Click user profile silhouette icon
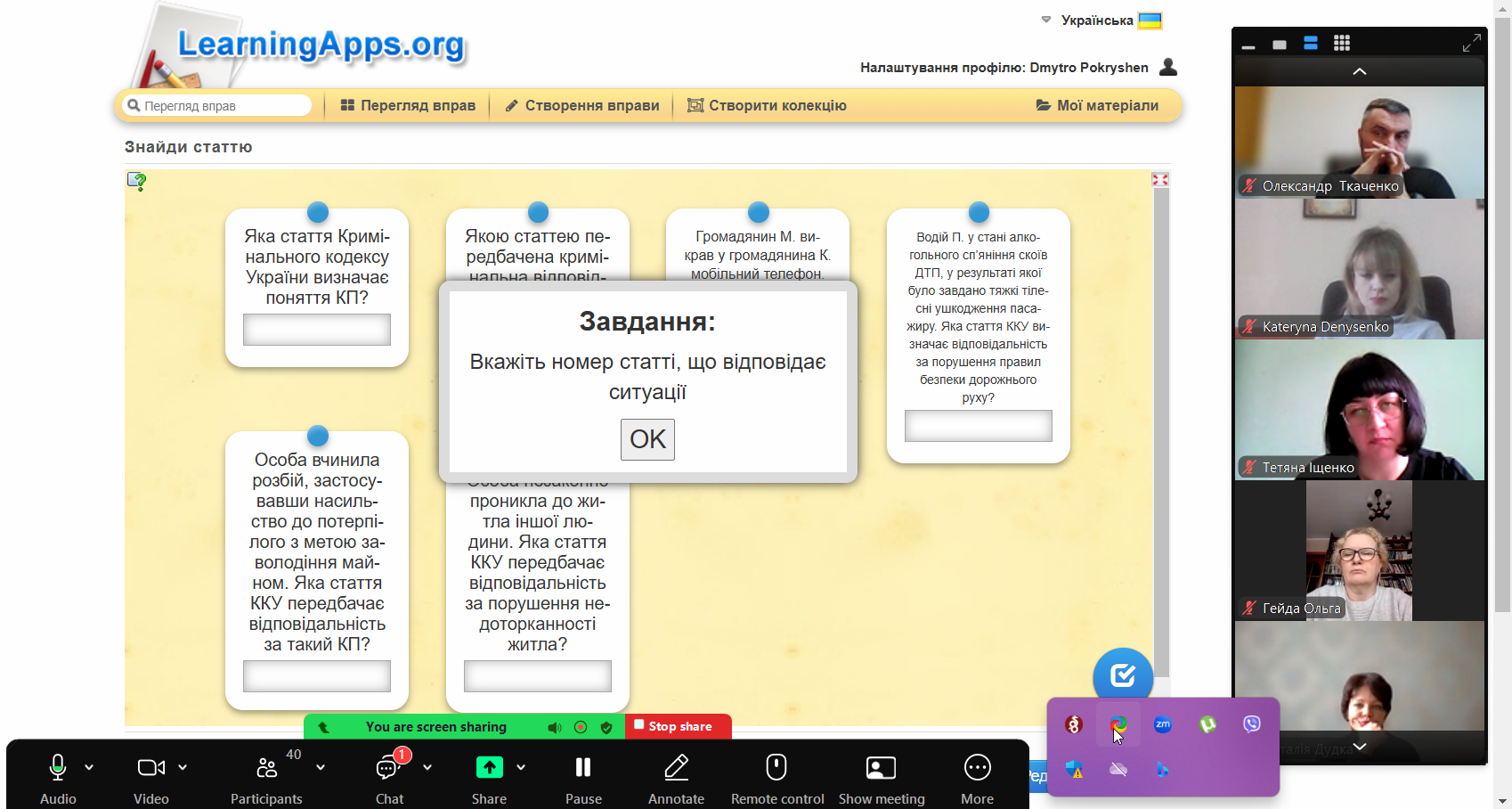Viewport: 1512px width, 809px height. (1168, 67)
